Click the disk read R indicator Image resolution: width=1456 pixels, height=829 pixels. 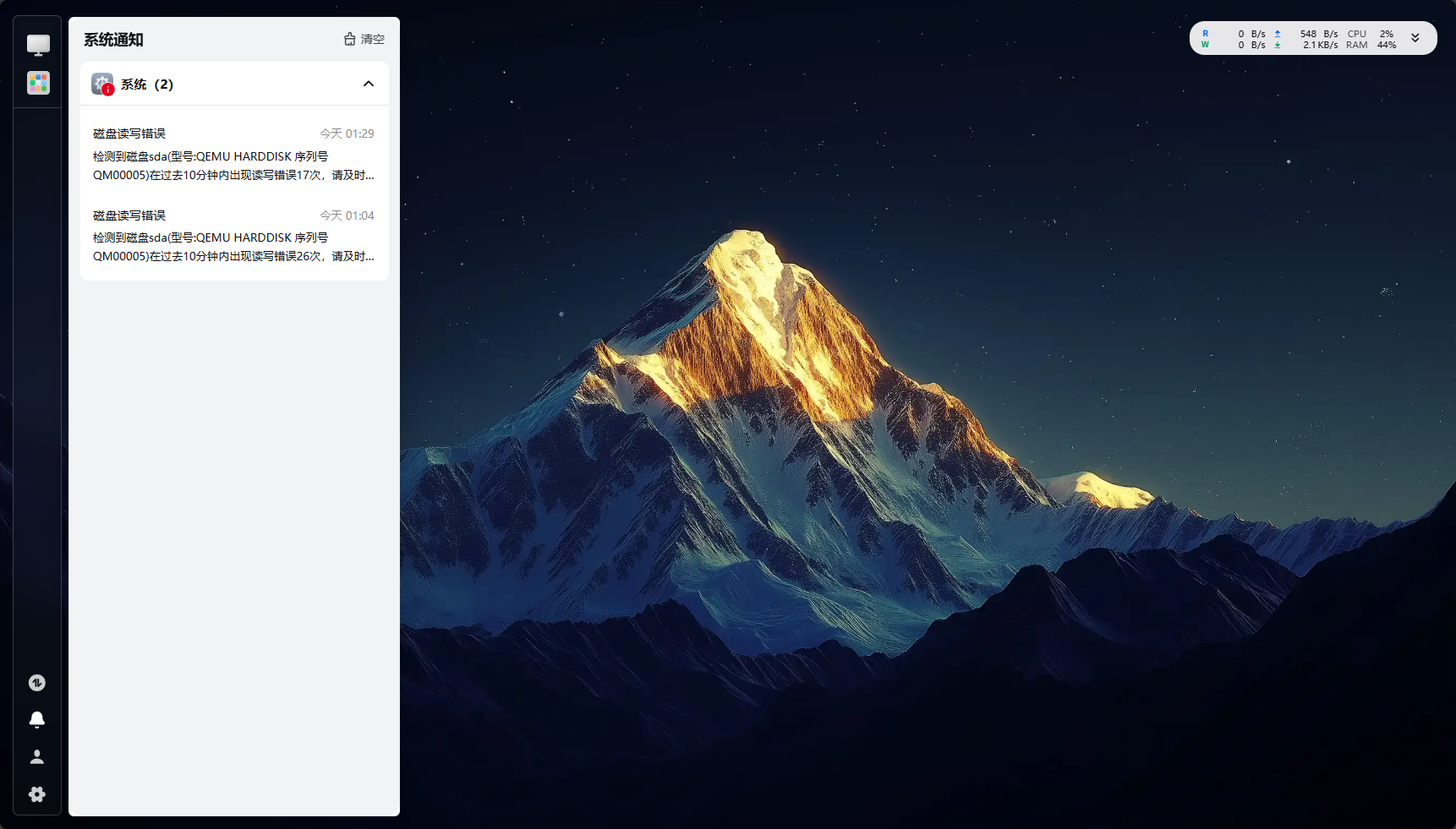(x=1206, y=34)
